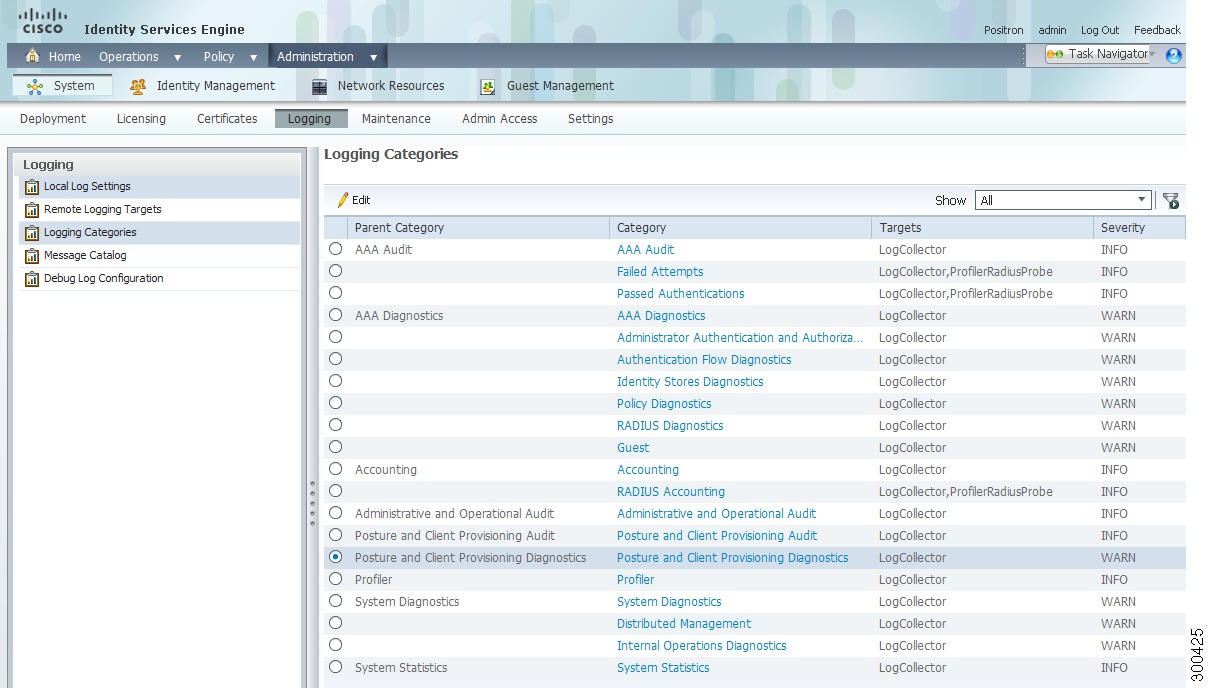Open the Administrator Authentication and Authorization link

[740, 338]
